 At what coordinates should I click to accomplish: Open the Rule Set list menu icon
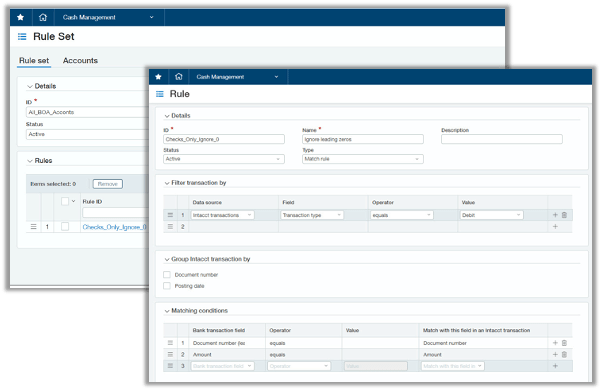[x=22, y=36]
